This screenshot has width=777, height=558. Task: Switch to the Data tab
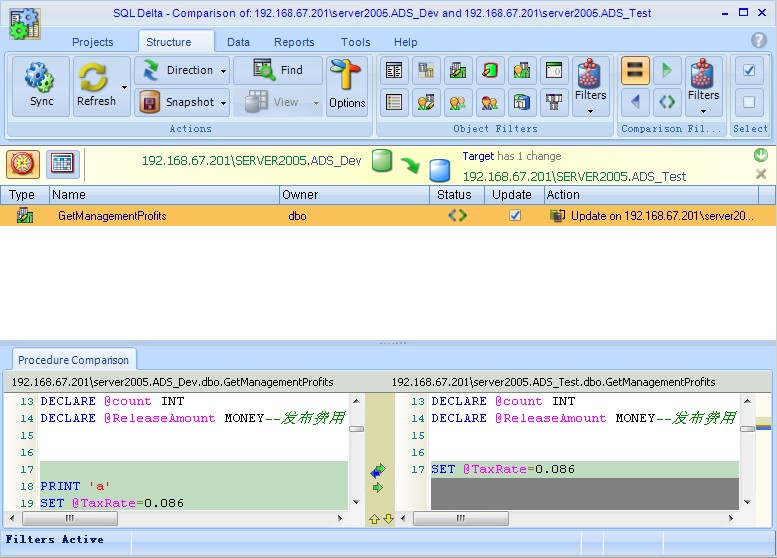pos(238,42)
